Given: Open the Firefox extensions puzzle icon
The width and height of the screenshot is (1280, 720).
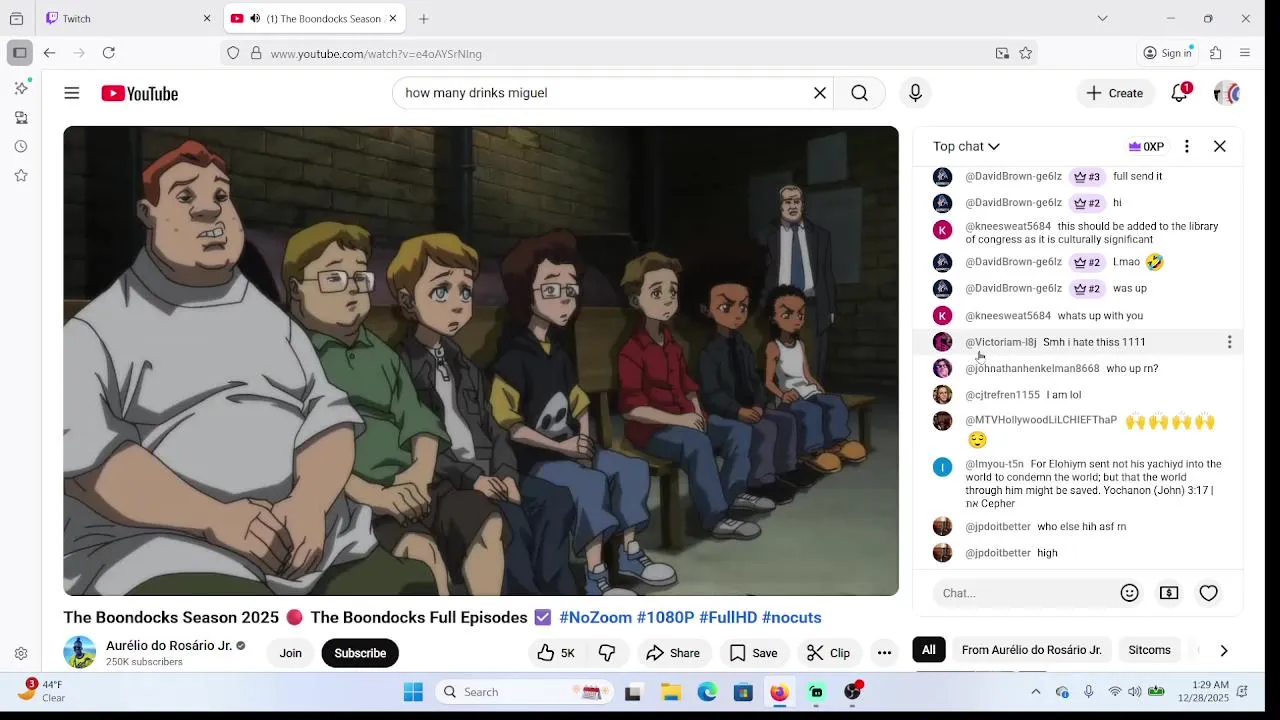Looking at the screenshot, I should pyautogui.click(x=1216, y=53).
